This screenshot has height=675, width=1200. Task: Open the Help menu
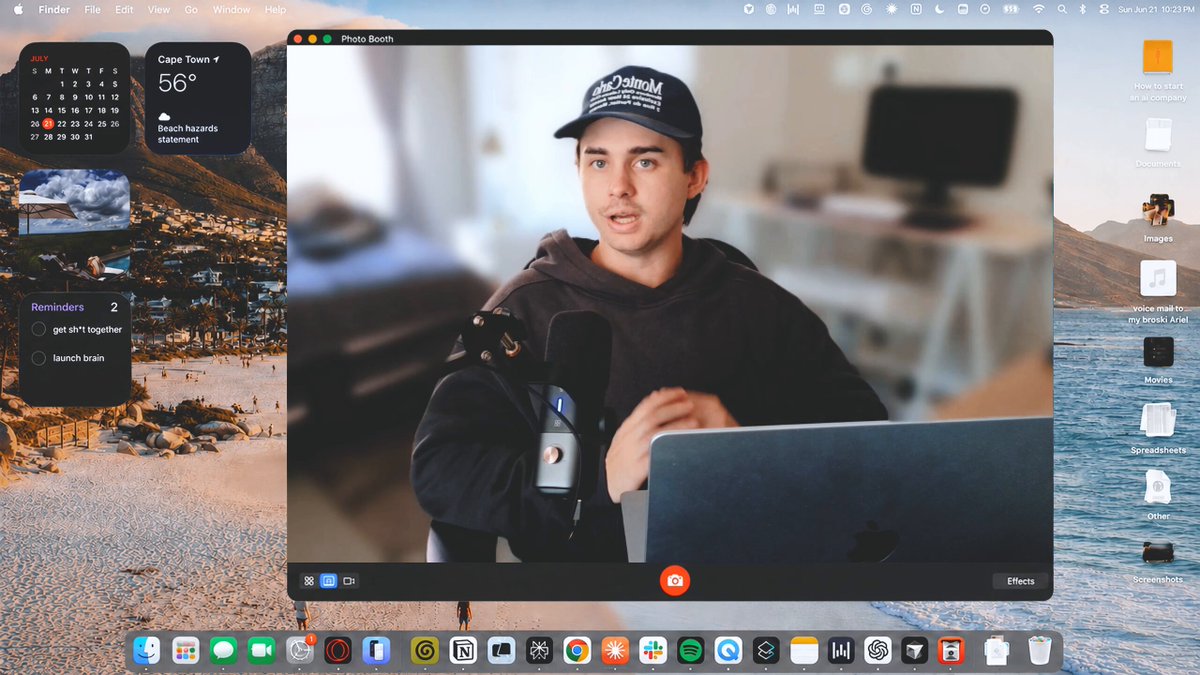click(275, 9)
